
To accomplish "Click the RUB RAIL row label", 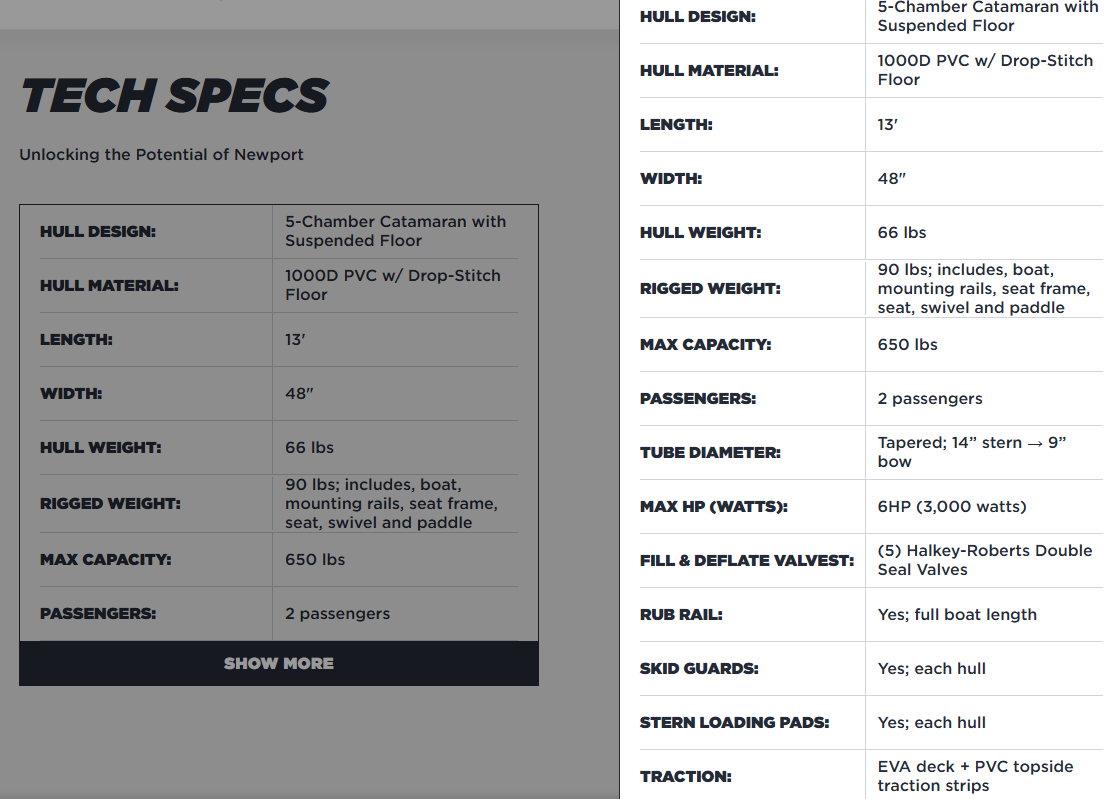I will pyautogui.click(x=680, y=614).
